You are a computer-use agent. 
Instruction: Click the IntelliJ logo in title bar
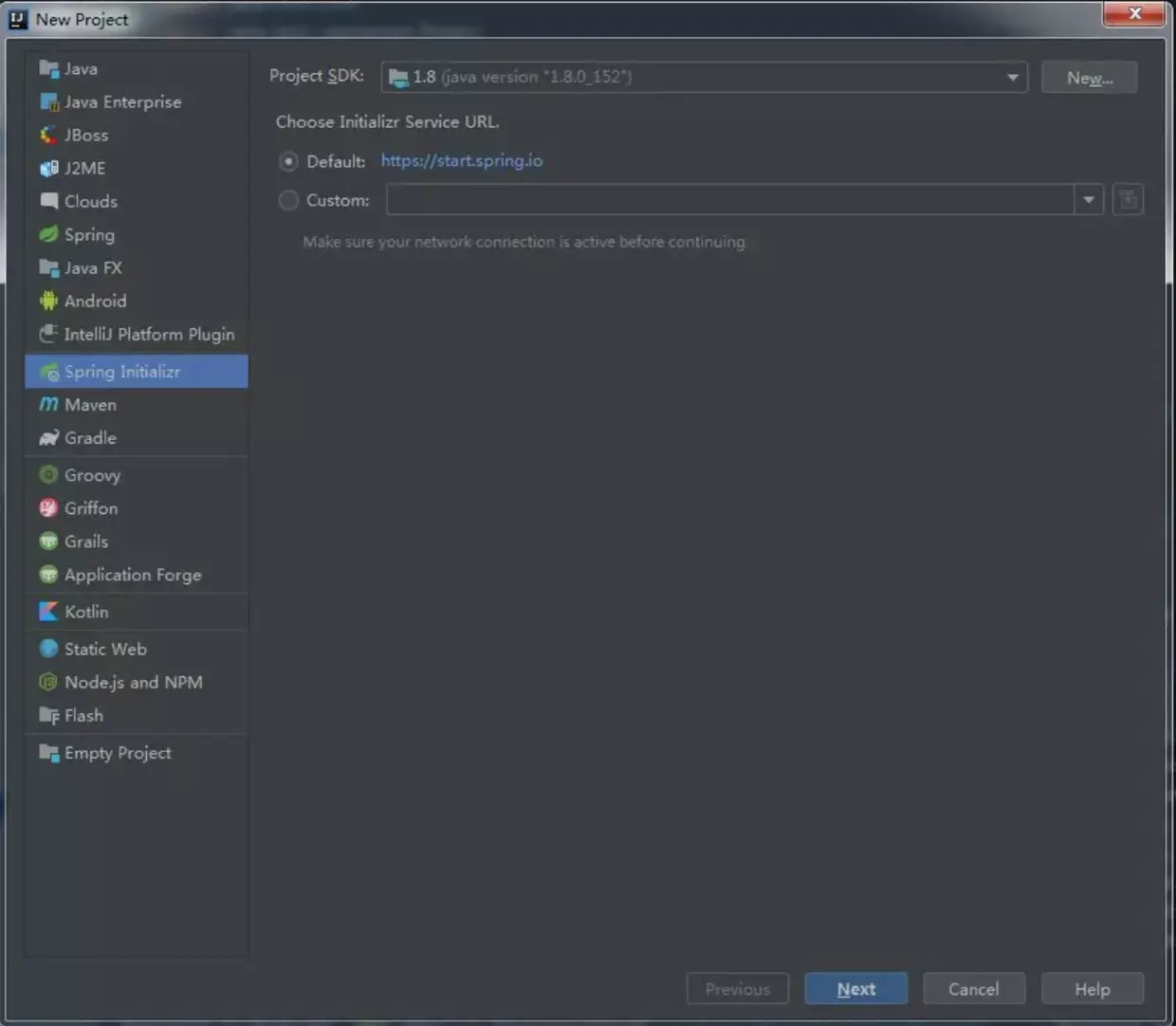point(17,19)
